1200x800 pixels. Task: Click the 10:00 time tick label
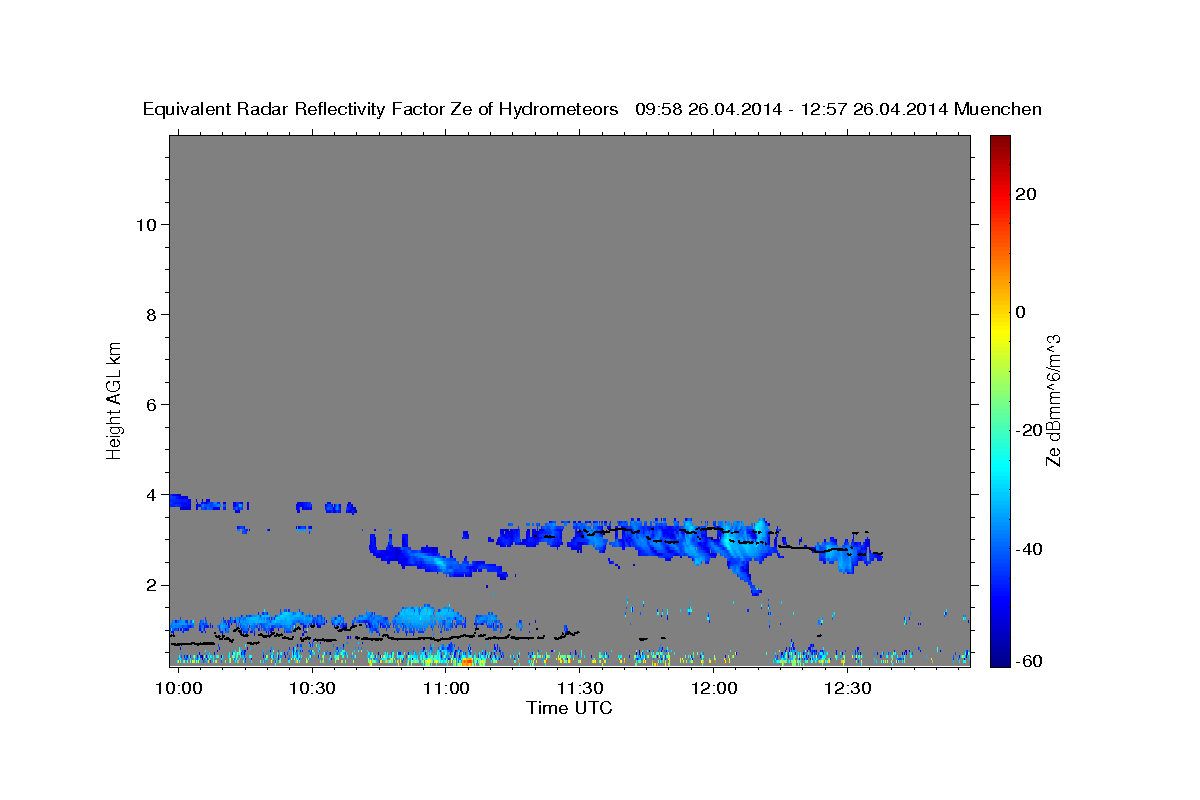(x=179, y=689)
